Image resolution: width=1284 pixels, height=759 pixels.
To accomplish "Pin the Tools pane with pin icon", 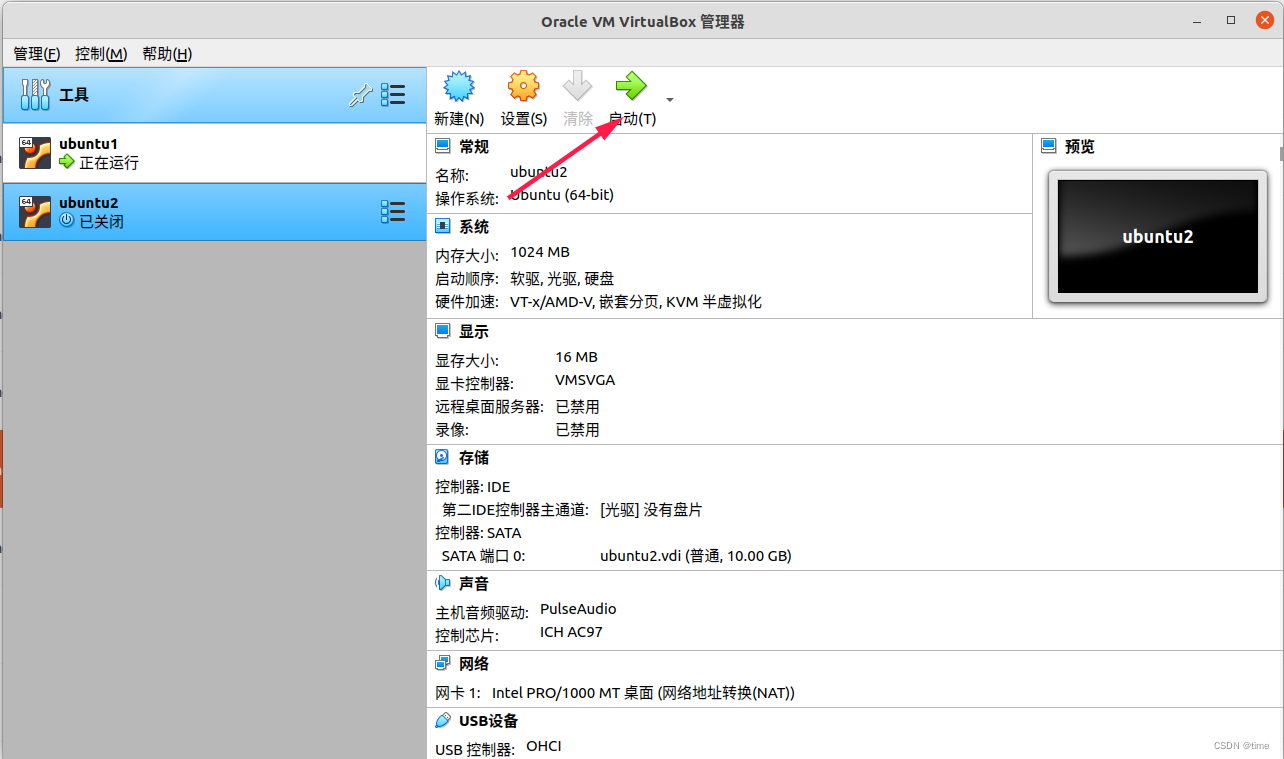I will pos(360,95).
